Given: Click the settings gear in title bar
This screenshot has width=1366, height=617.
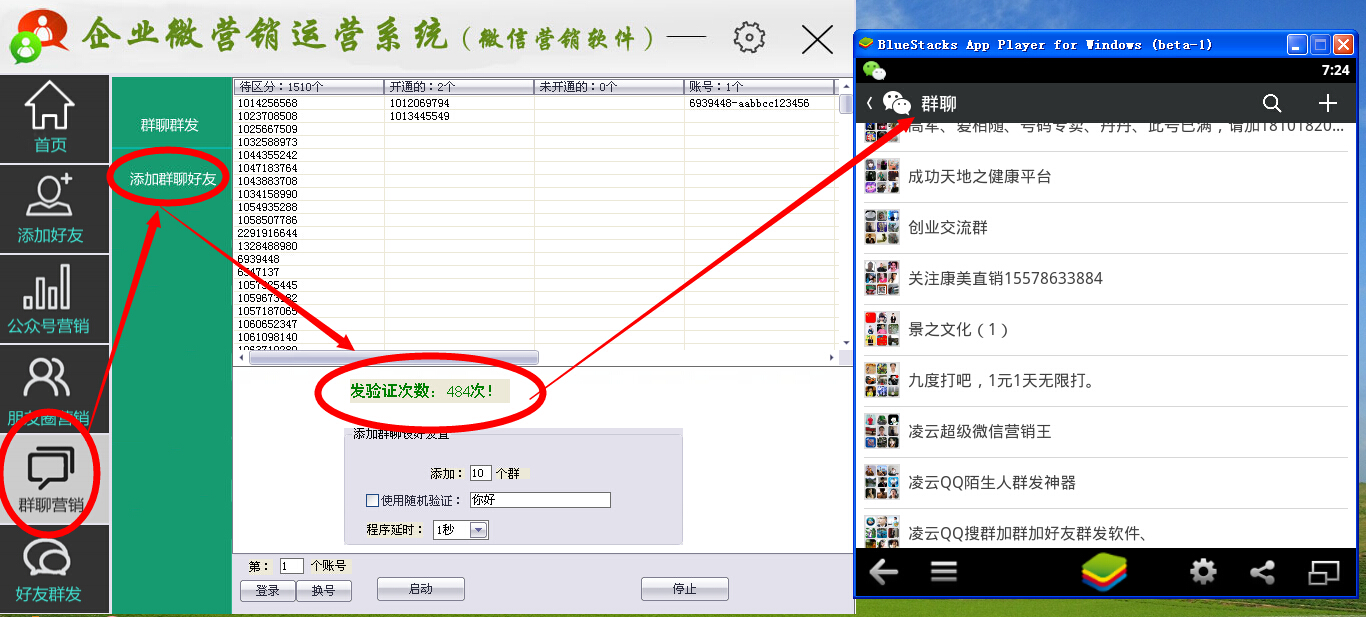Looking at the screenshot, I should coord(749,38).
